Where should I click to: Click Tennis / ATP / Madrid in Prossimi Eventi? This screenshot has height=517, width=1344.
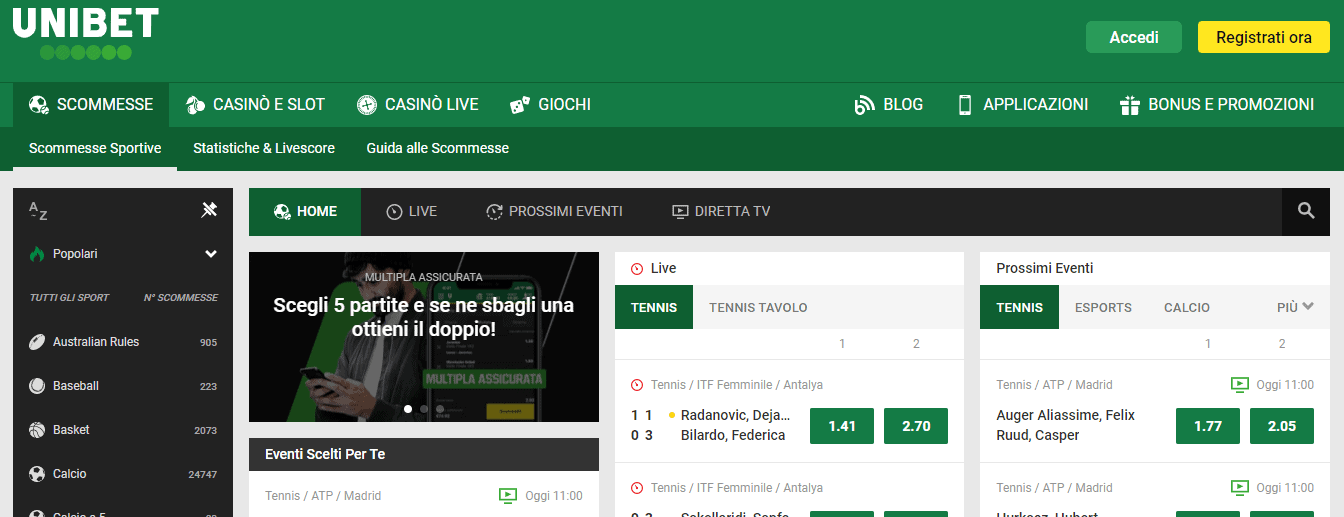pos(1055,385)
